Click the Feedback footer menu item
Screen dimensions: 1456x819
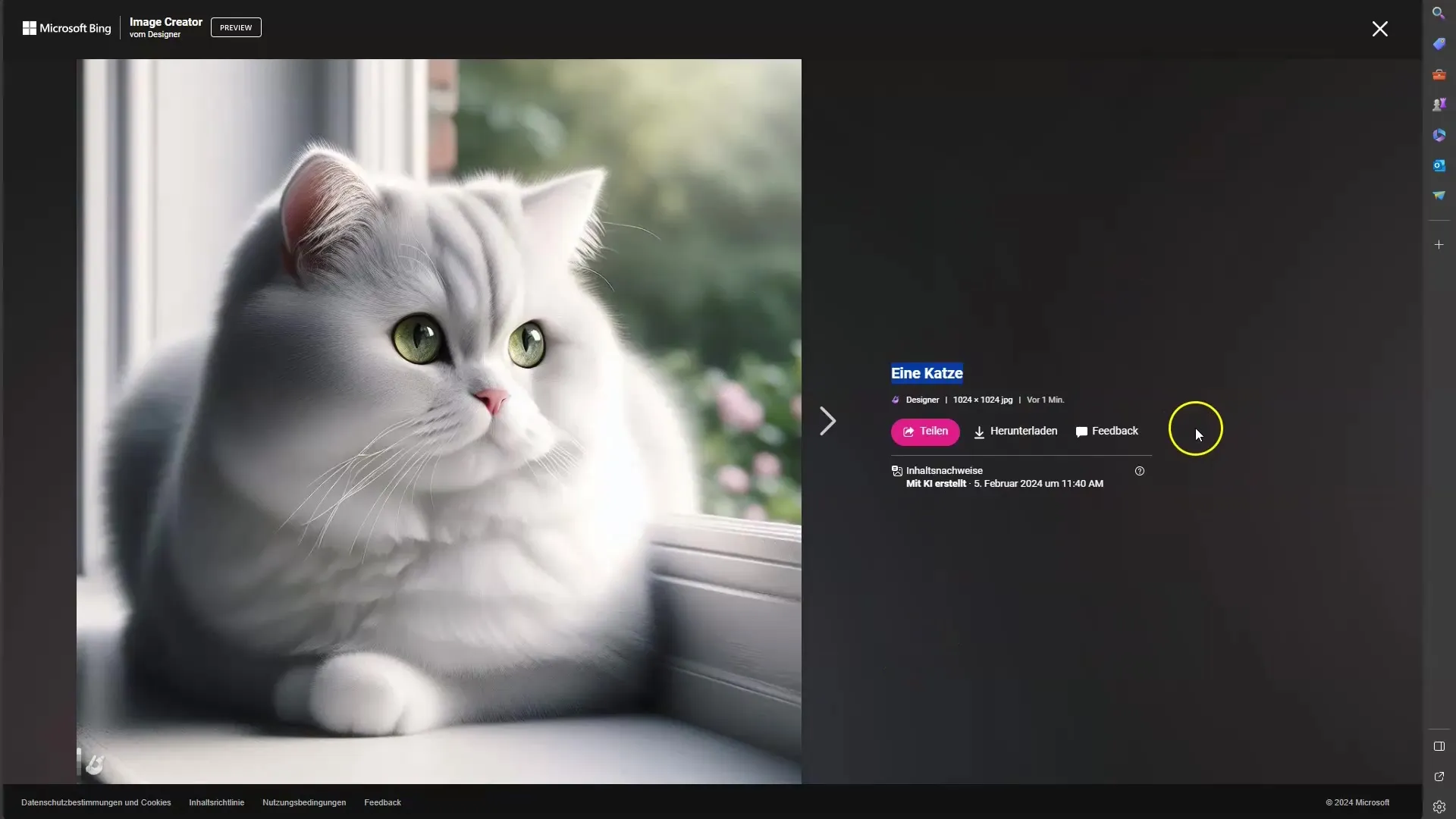(x=383, y=802)
